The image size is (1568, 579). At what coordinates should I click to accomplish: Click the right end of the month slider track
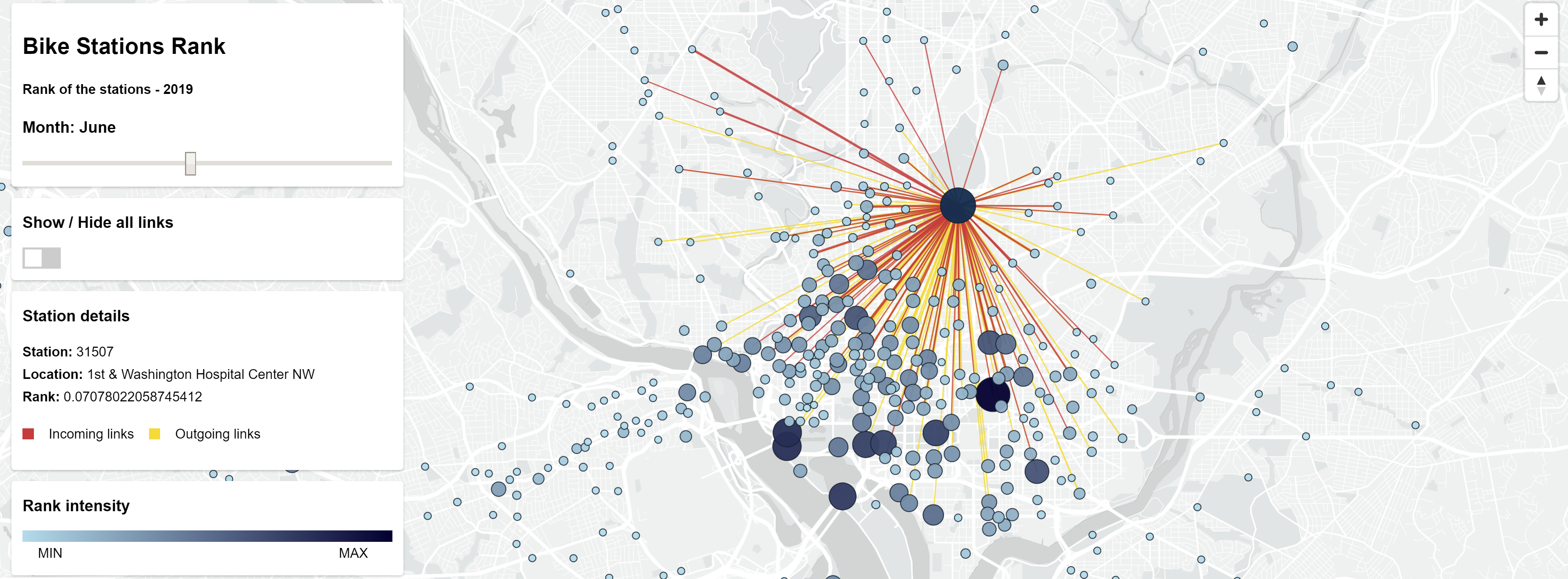point(390,163)
